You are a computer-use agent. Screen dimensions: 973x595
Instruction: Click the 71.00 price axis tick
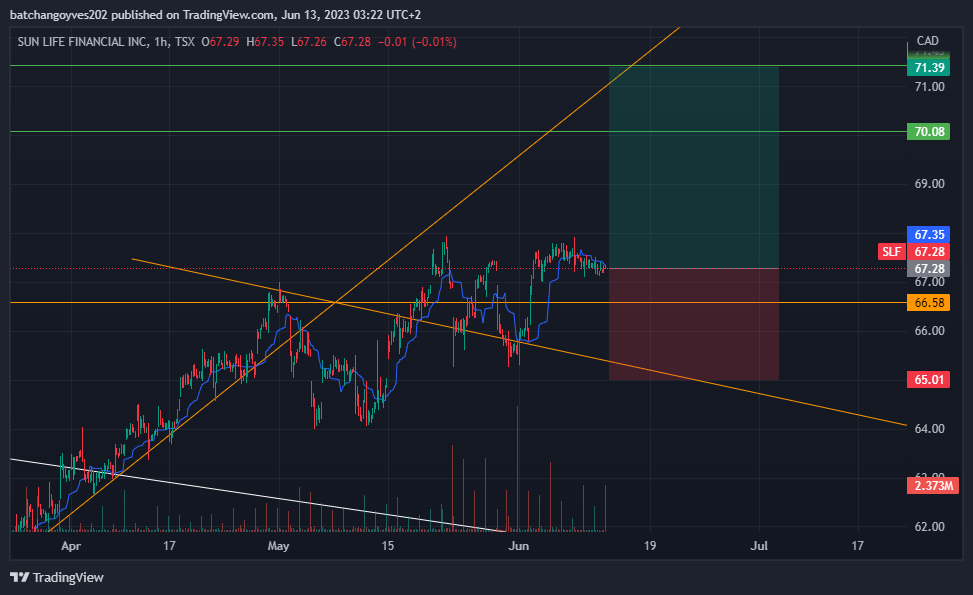point(929,87)
